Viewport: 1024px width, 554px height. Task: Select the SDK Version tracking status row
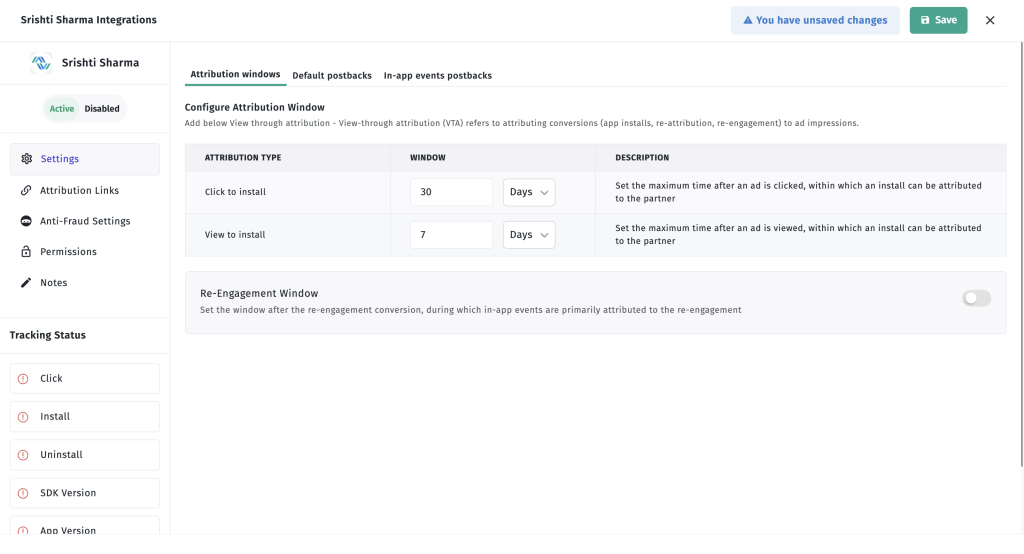coord(85,493)
